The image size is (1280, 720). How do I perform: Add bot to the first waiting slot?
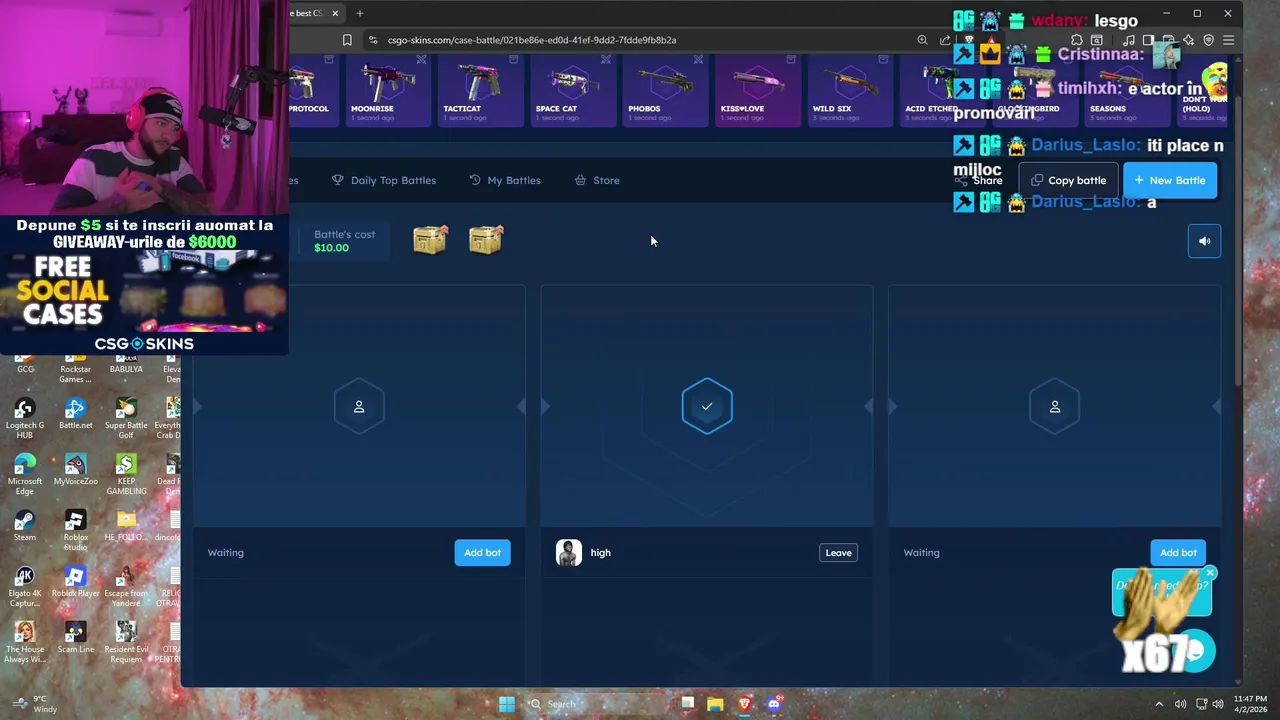coord(482,552)
